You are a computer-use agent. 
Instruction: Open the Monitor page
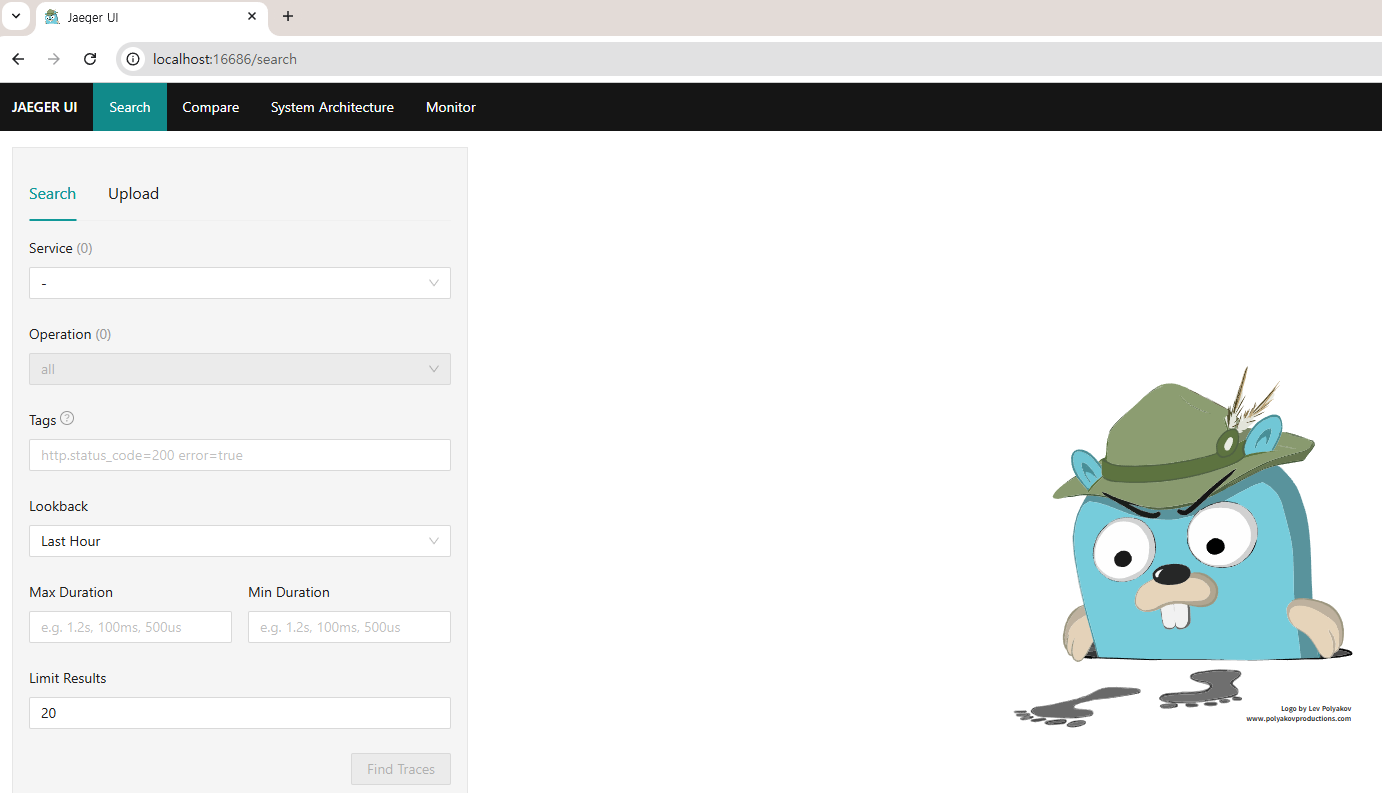pyautogui.click(x=451, y=107)
